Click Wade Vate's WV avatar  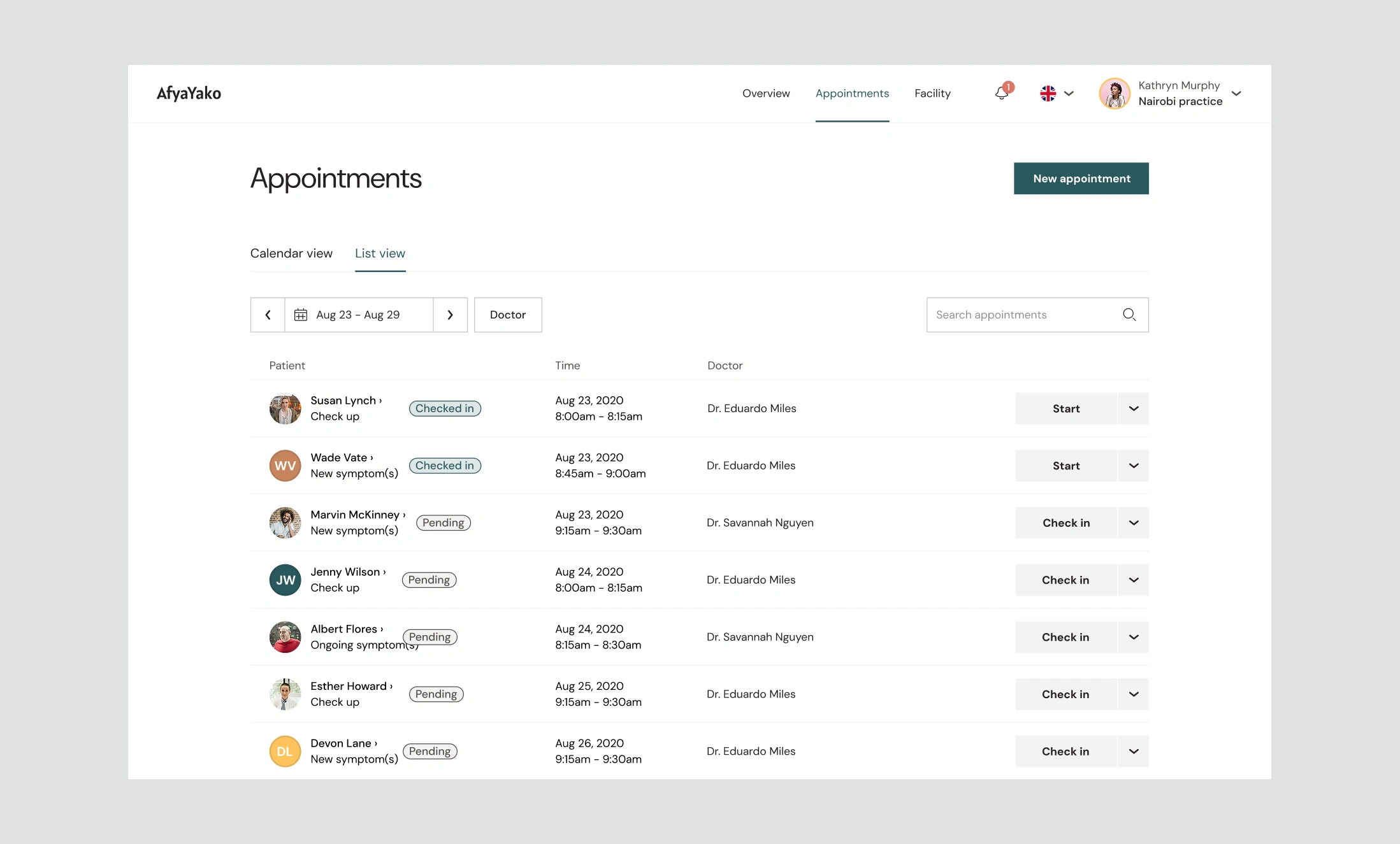[x=285, y=466]
